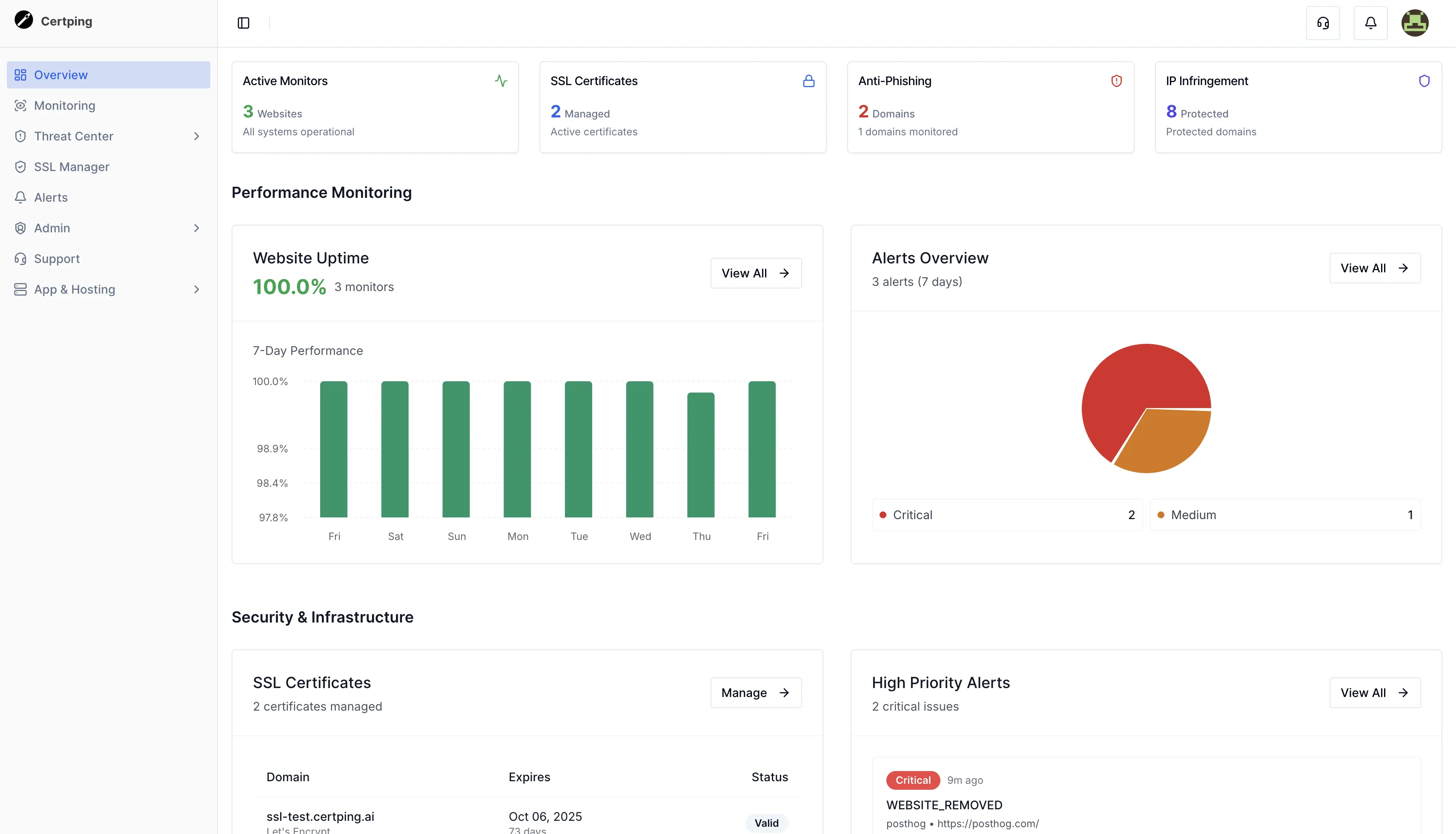Go to the Monitoring page
This screenshot has width=1456, height=834.
(65, 106)
